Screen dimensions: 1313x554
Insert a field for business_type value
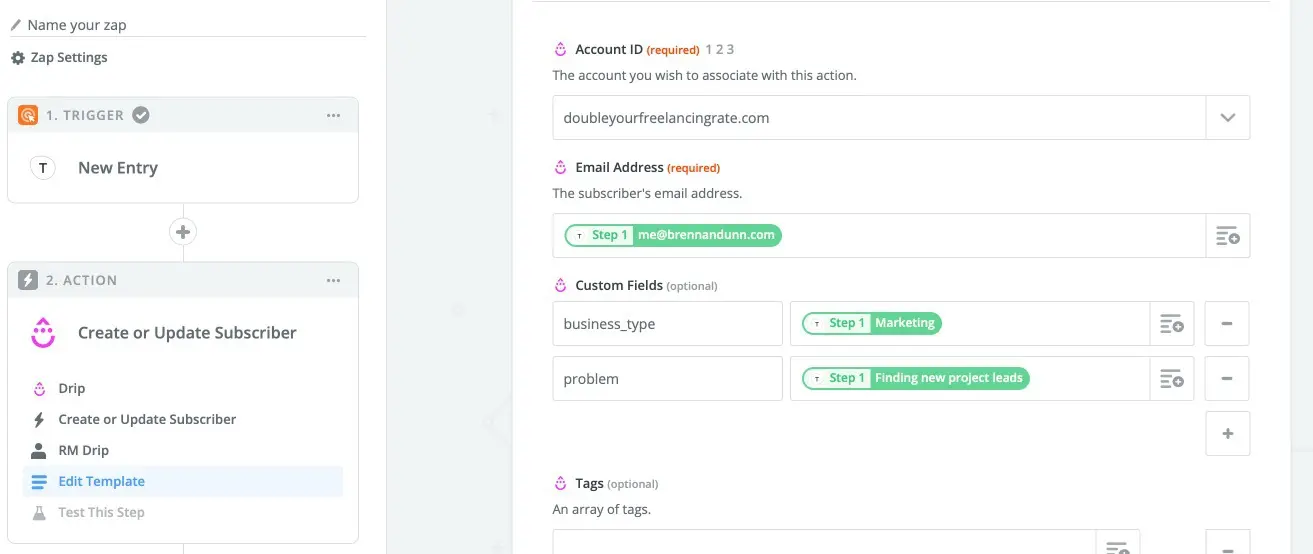[1172, 324]
